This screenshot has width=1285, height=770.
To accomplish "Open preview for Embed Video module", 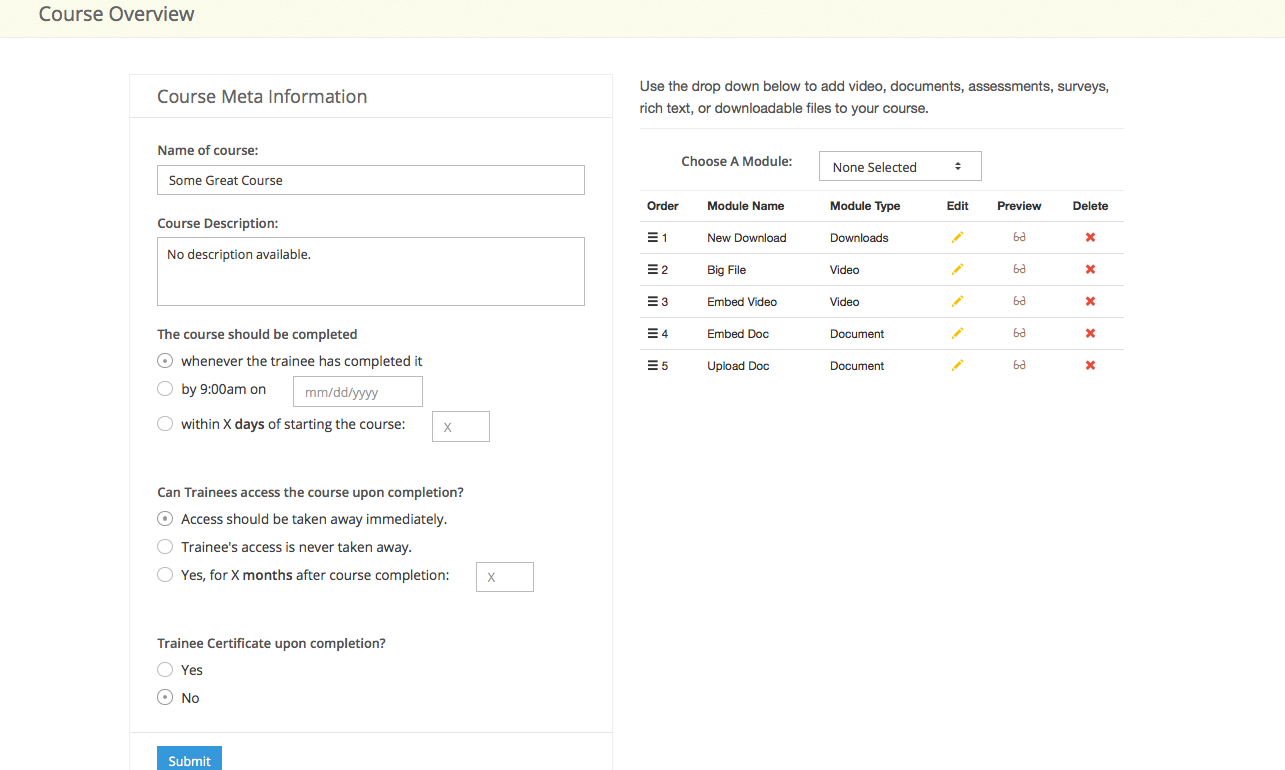I will click(1019, 301).
